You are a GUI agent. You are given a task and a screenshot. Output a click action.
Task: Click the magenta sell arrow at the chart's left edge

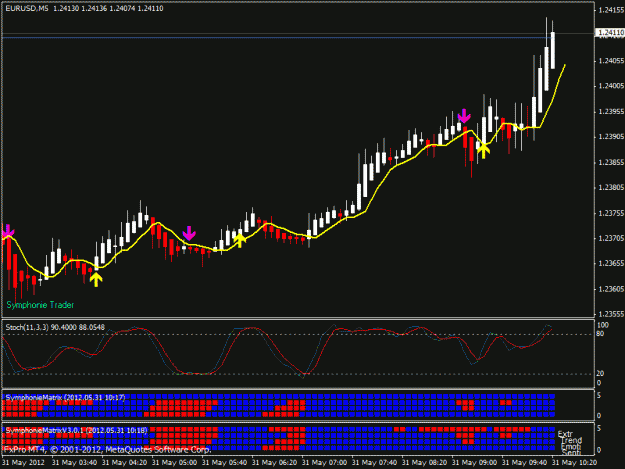tap(8, 231)
